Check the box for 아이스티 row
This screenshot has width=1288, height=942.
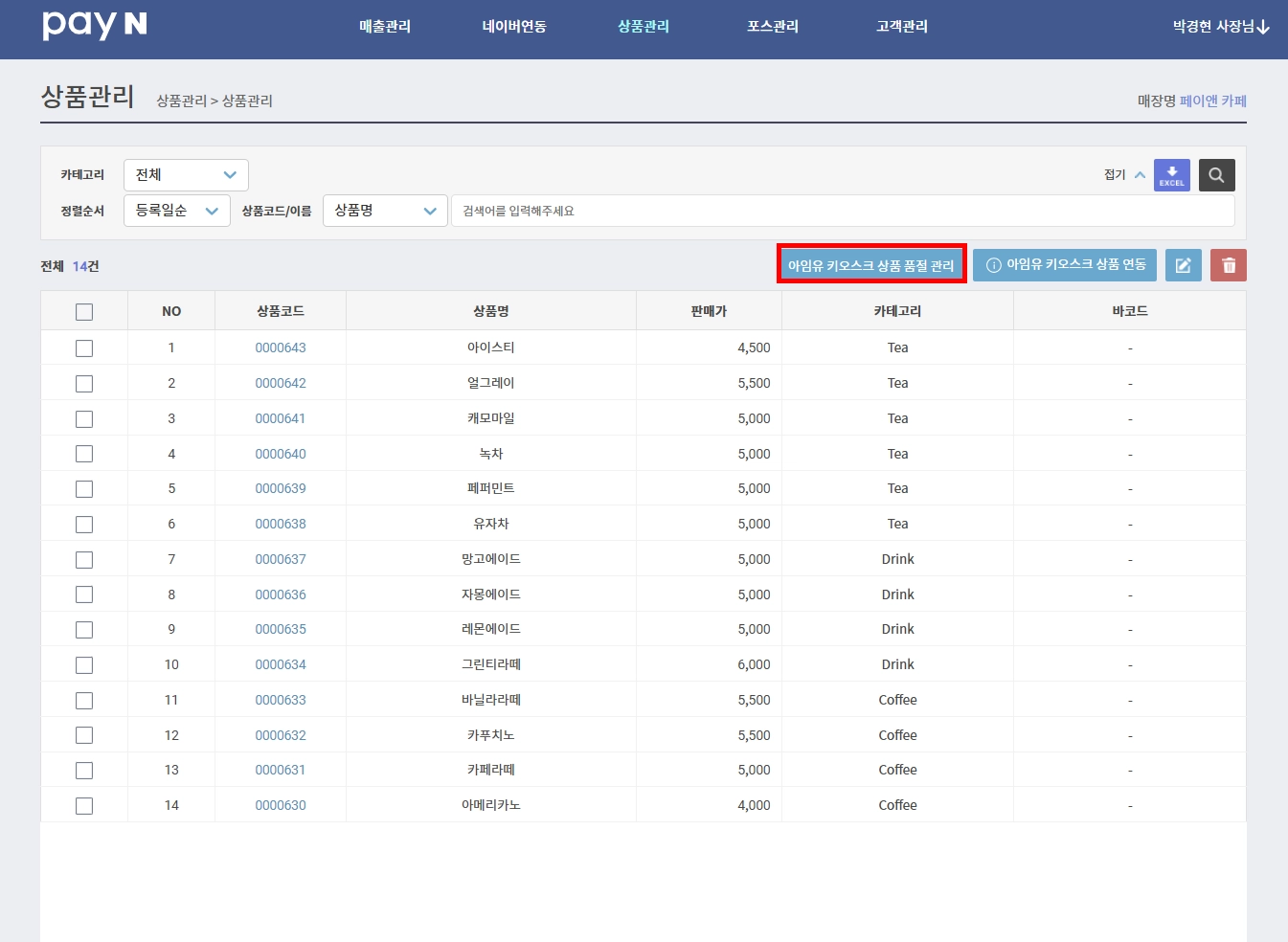pos(84,348)
